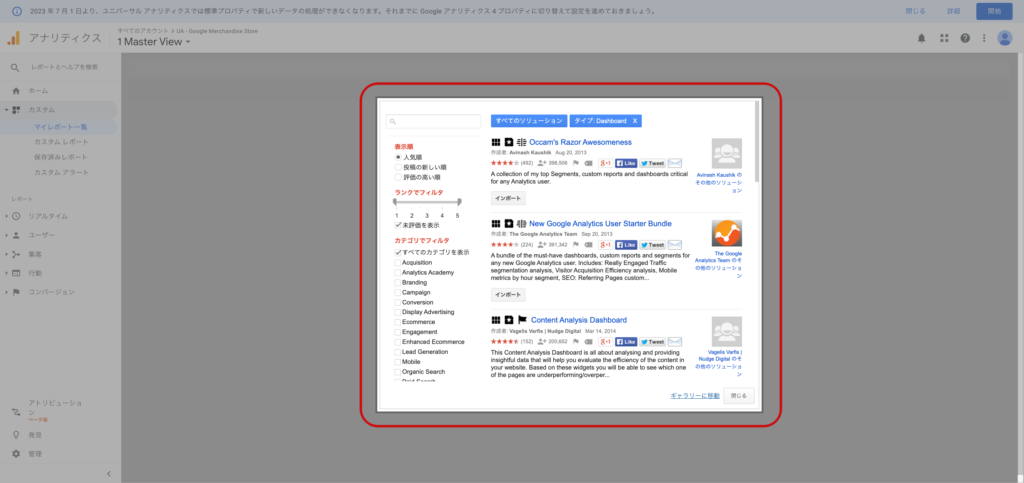Open the 管理 gear icon in the sidebar
The image size is (1024, 483).
click(16, 453)
